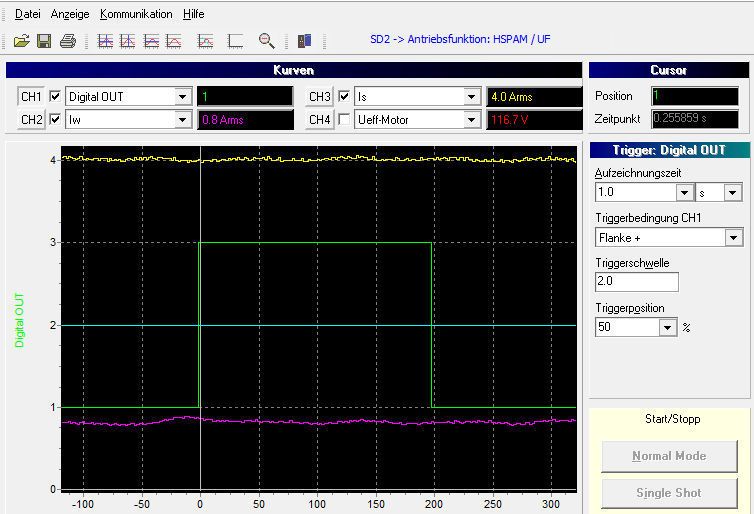Save recording via floppy disk icon
Screen dimensions: 754x514
[x=44, y=41]
